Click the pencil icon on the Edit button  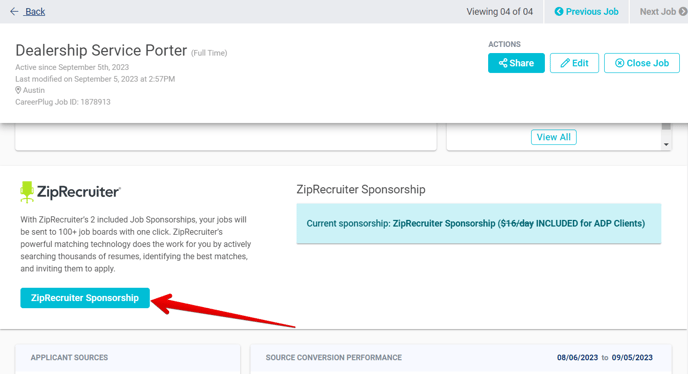point(565,63)
